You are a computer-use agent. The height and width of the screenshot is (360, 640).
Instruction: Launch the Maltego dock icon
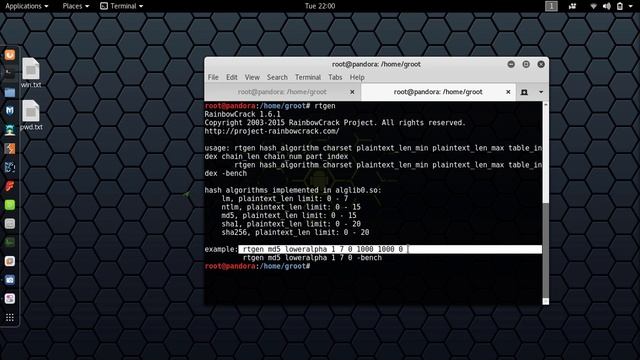click(x=10, y=167)
